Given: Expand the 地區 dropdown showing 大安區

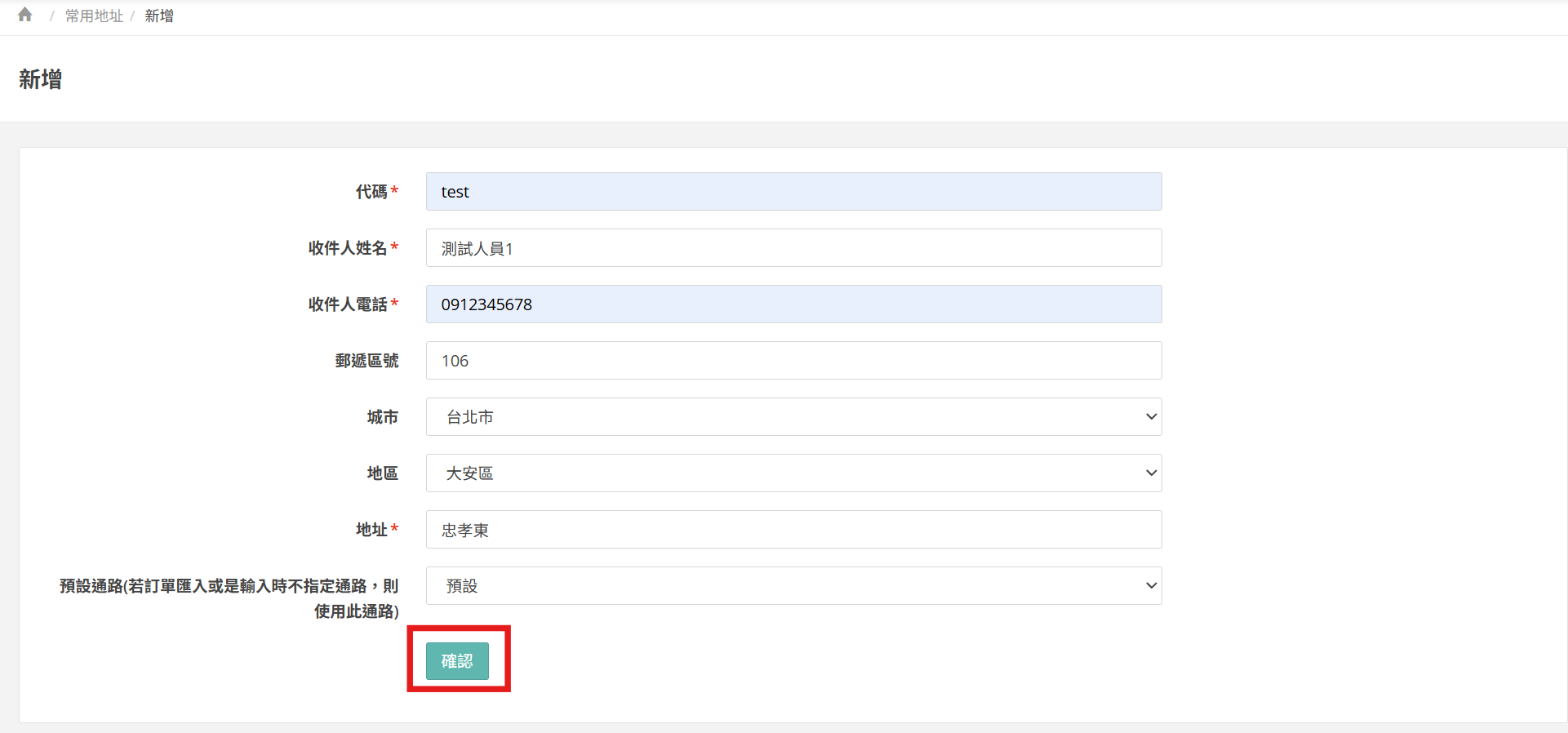Looking at the screenshot, I should [x=793, y=473].
